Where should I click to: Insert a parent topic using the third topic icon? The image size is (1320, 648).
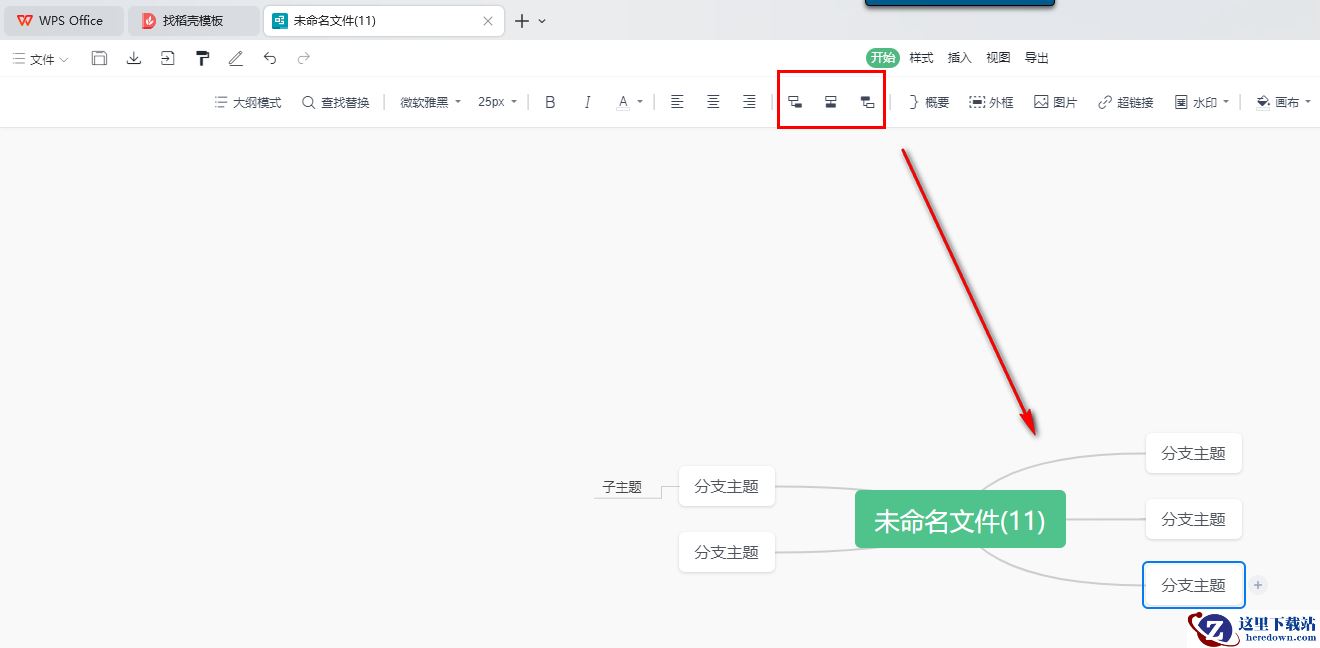tap(867, 102)
